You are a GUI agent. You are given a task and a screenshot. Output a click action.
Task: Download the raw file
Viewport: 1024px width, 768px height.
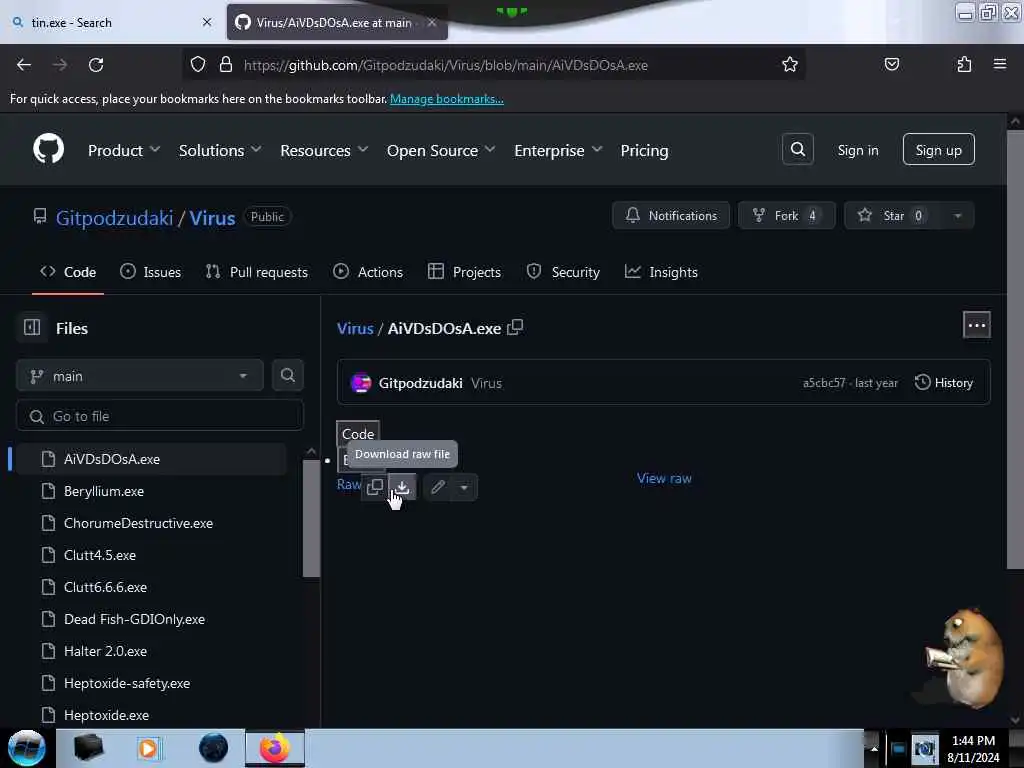tap(402, 487)
